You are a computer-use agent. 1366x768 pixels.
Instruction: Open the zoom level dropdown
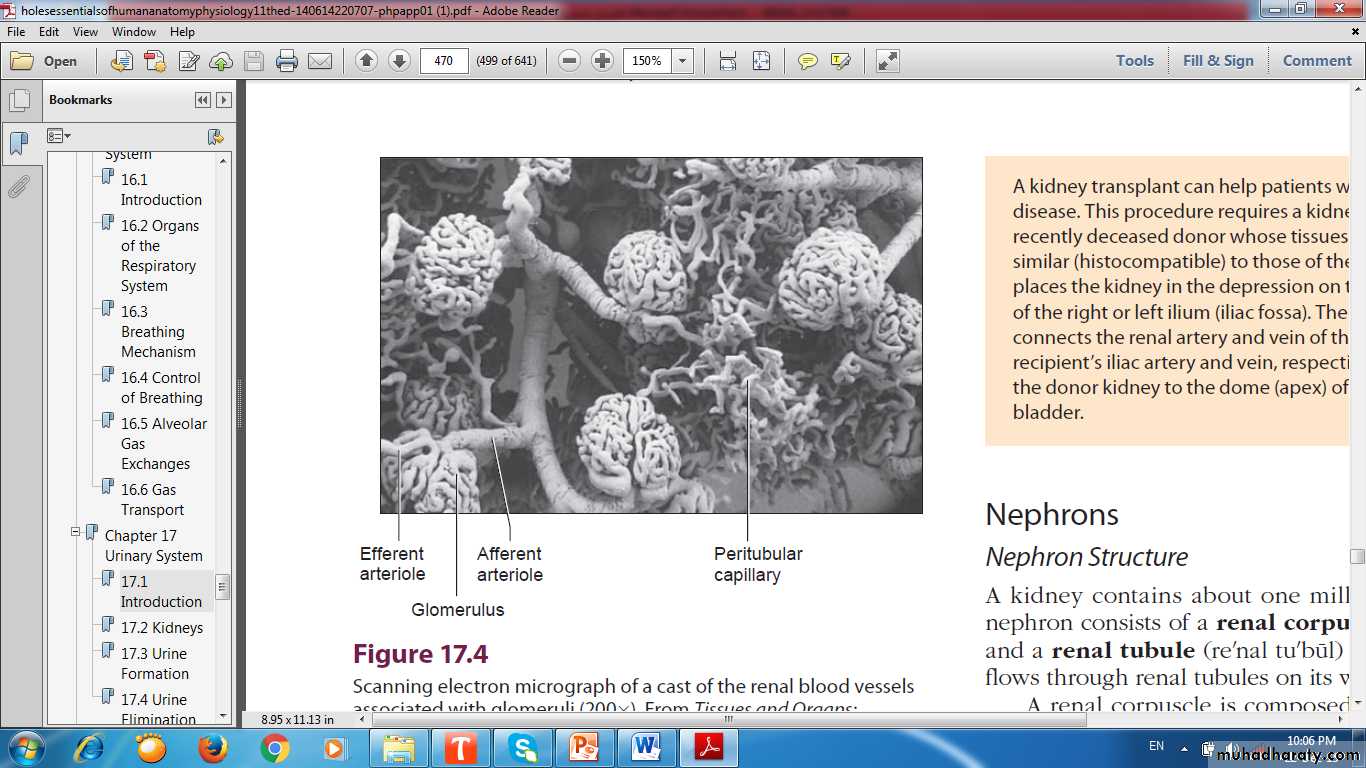pos(683,61)
